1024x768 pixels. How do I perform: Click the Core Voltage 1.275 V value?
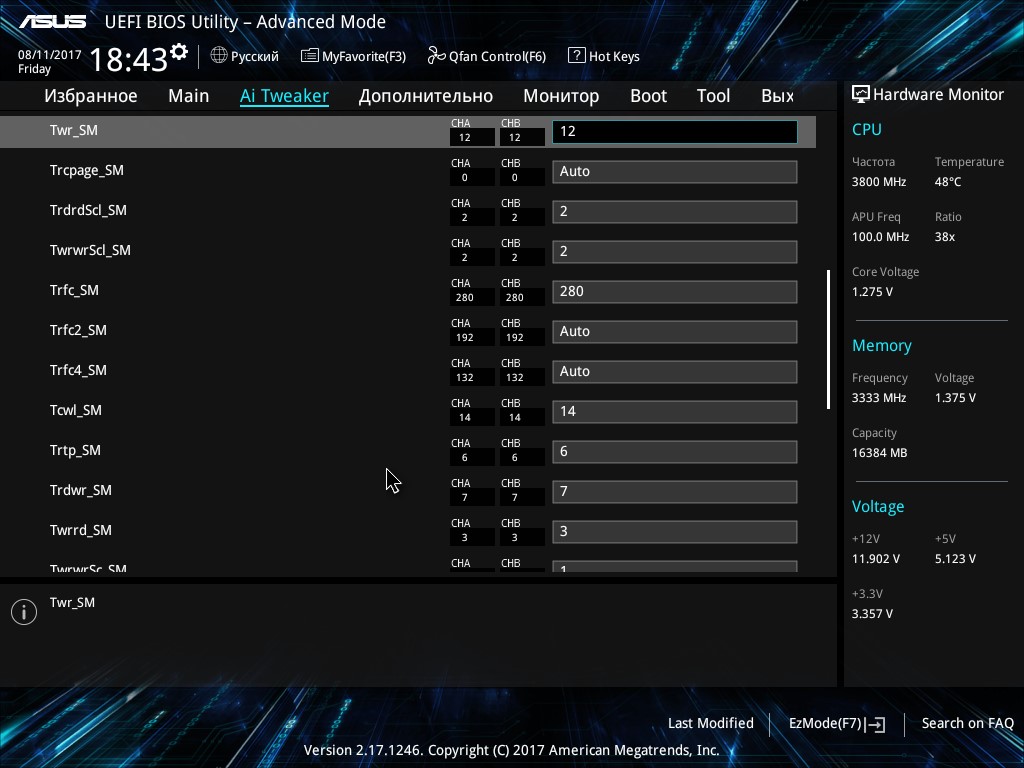[872, 292]
